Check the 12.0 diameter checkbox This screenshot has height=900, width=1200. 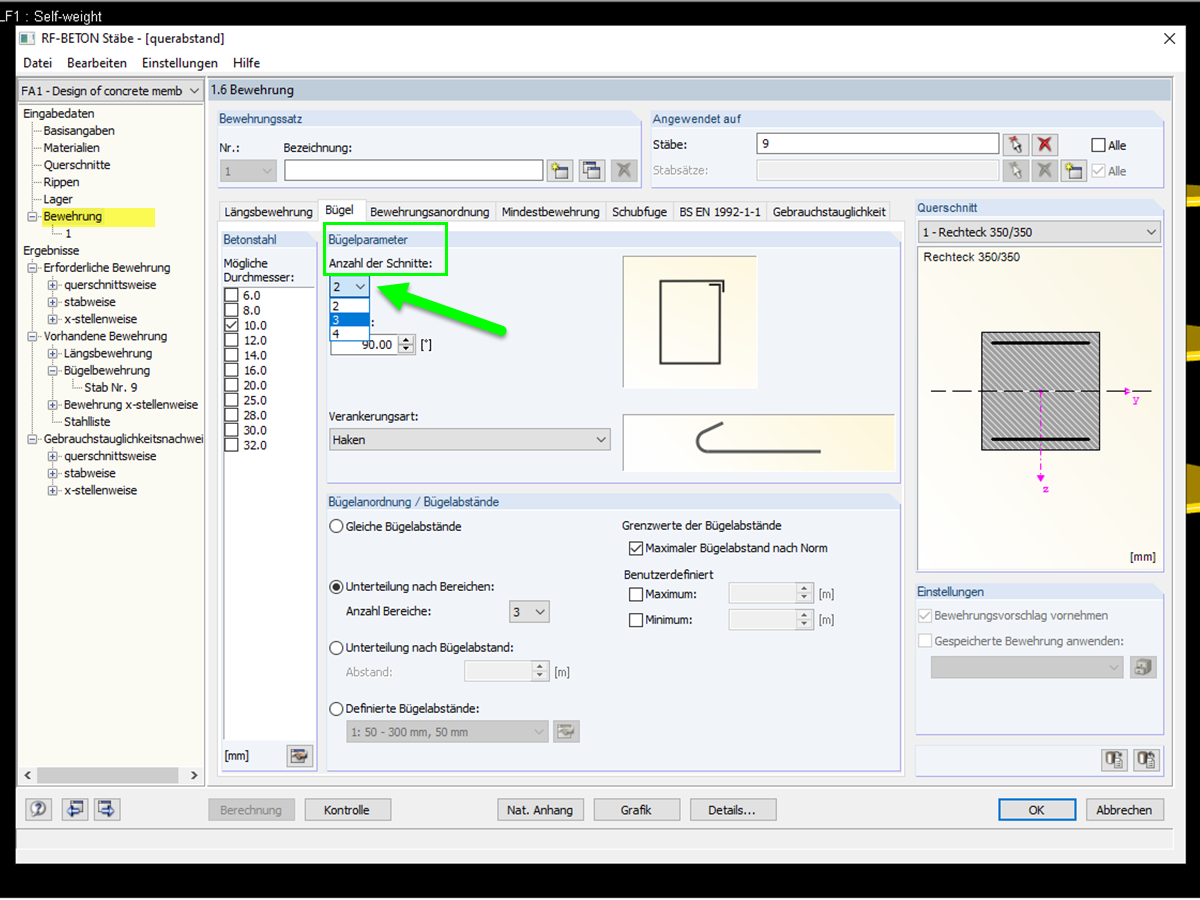pyautogui.click(x=232, y=340)
